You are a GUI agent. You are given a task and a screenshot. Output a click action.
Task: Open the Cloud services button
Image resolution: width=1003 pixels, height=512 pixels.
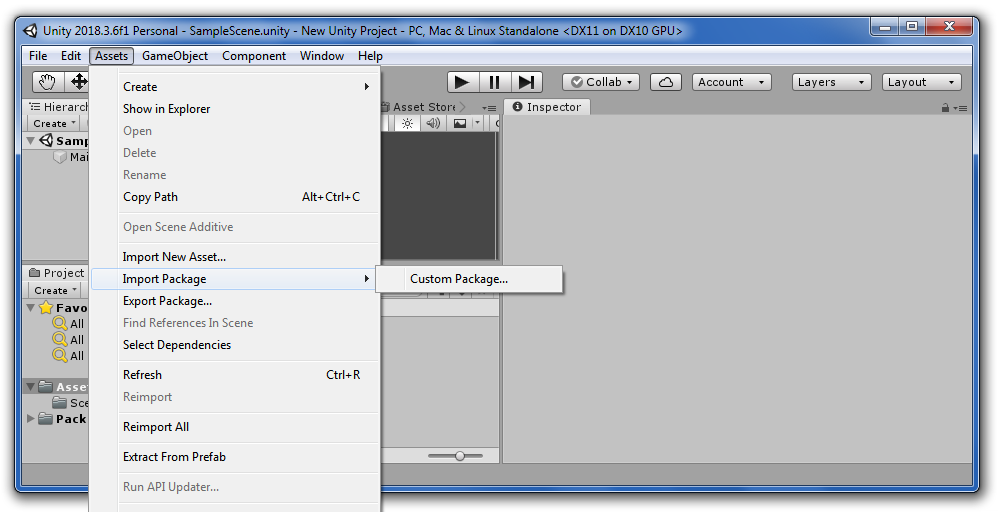coord(666,82)
